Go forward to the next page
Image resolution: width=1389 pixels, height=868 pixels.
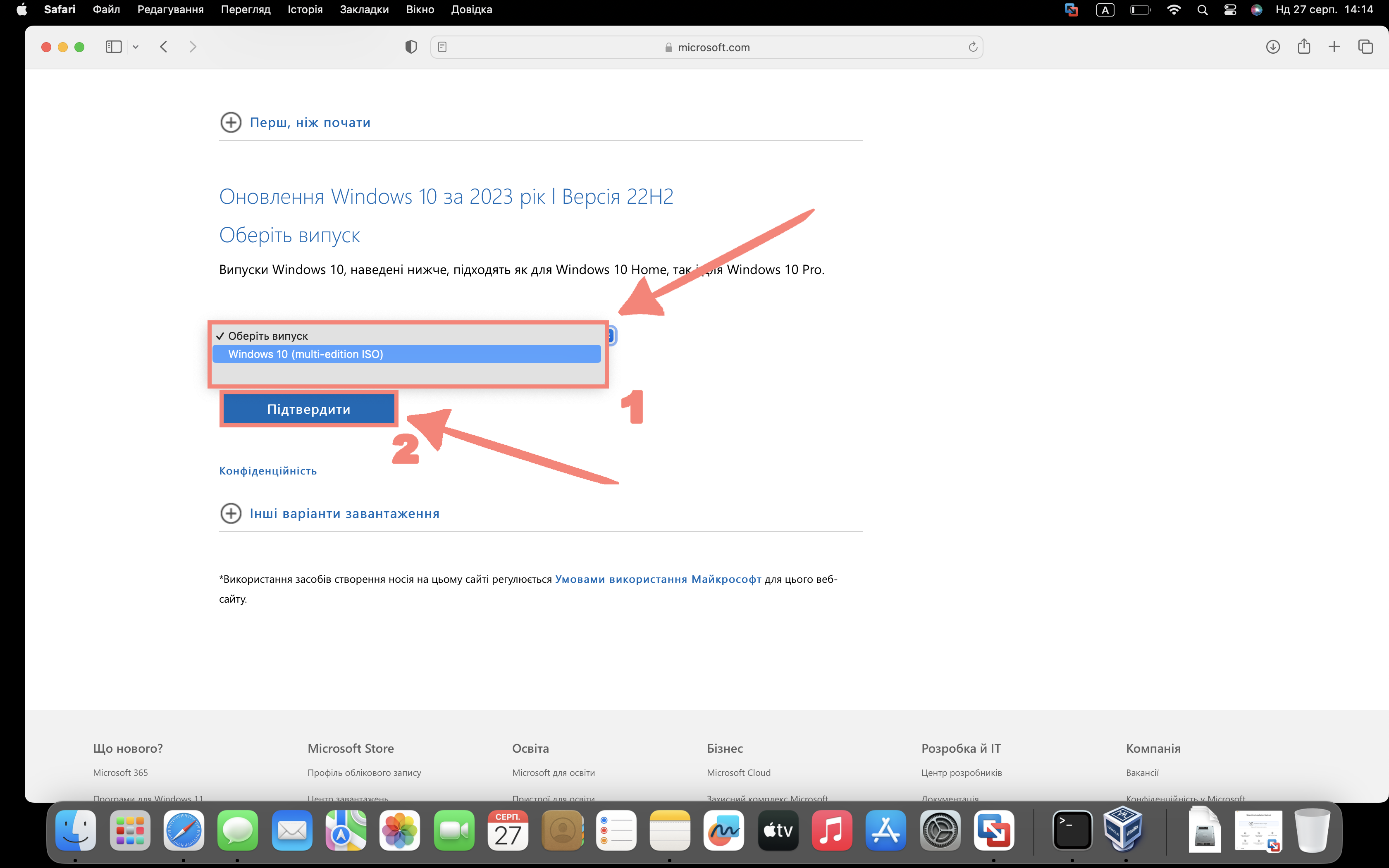tap(193, 47)
